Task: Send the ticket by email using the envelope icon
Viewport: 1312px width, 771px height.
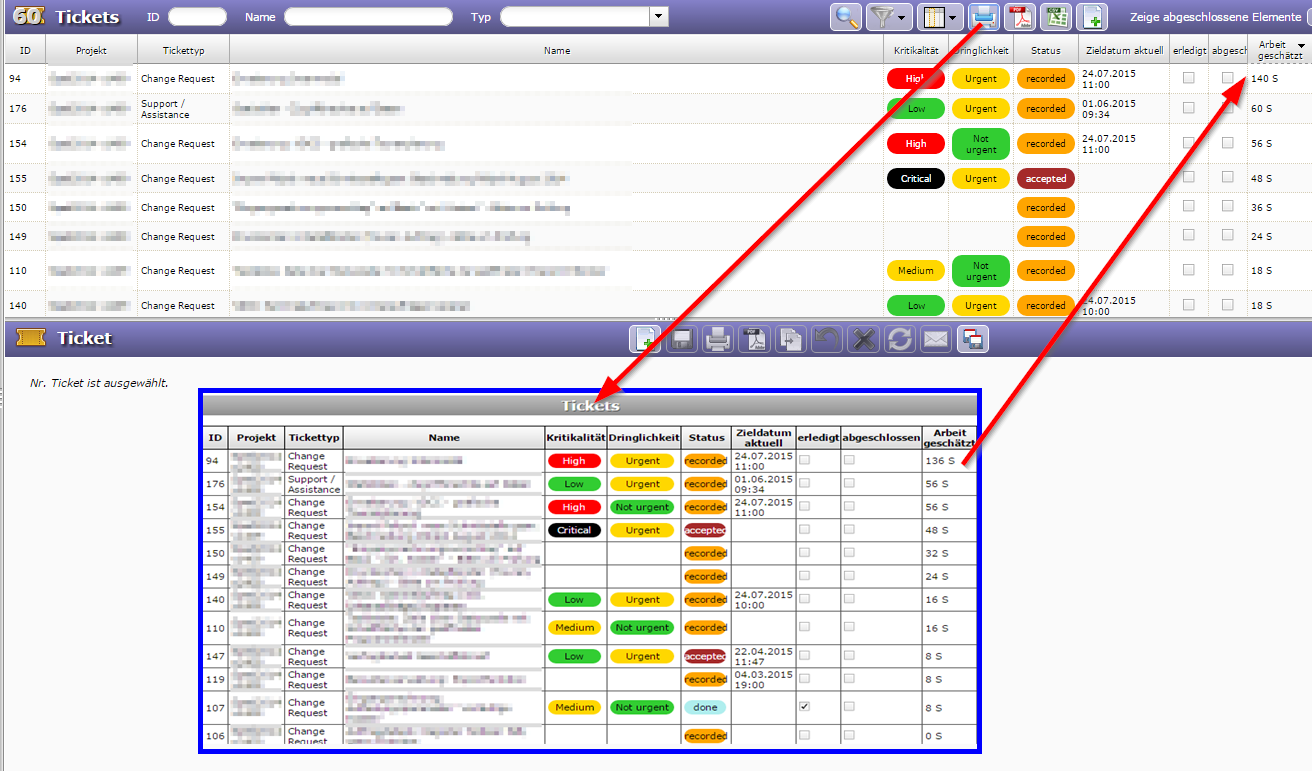Action: tap(935, 339)
